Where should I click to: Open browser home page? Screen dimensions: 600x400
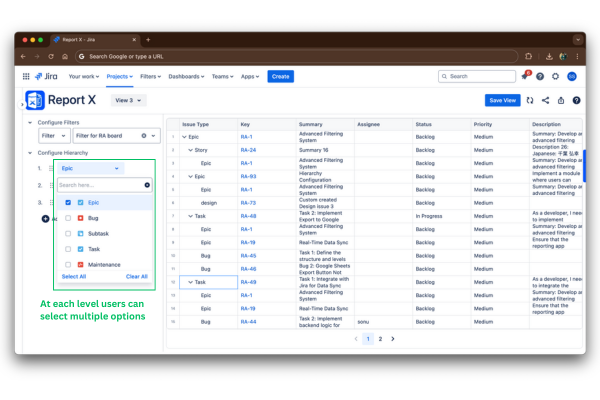pyautogui.click(x=65, y=56)
